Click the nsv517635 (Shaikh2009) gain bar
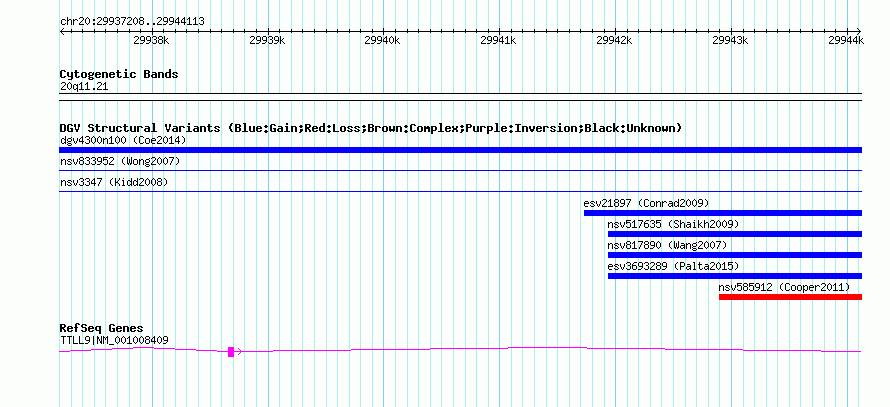 click(734, 234)
